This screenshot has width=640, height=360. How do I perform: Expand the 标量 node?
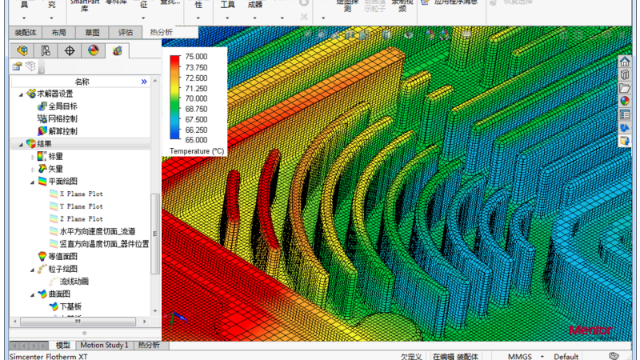point(32,157)
